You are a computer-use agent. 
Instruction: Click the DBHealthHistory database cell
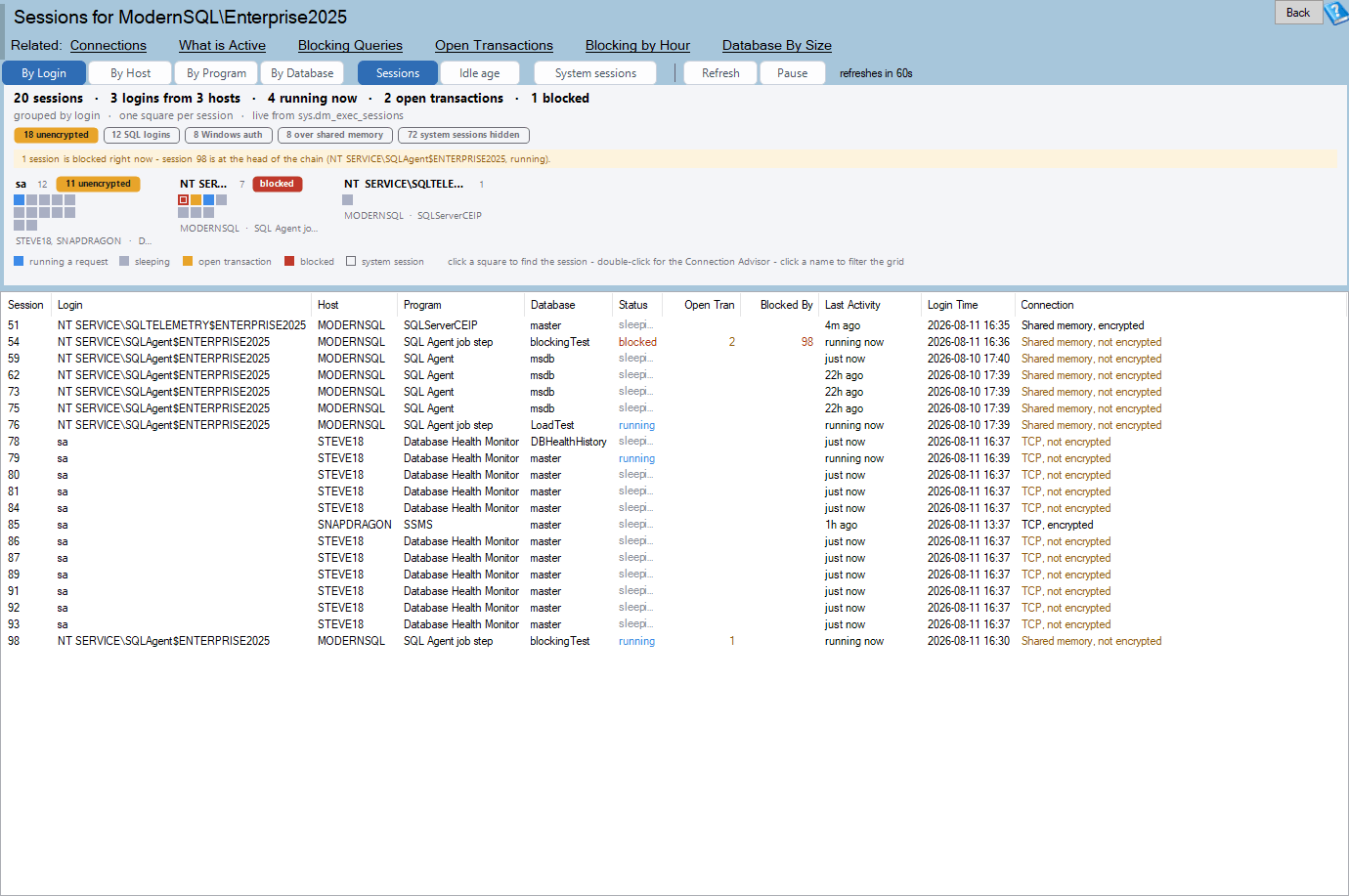pyautogui.click(x=569, y=442)
